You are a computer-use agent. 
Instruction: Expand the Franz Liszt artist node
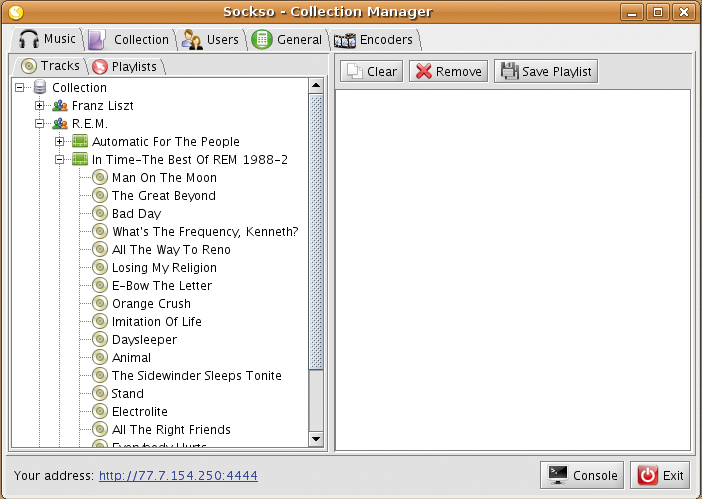tap(39, 106)
